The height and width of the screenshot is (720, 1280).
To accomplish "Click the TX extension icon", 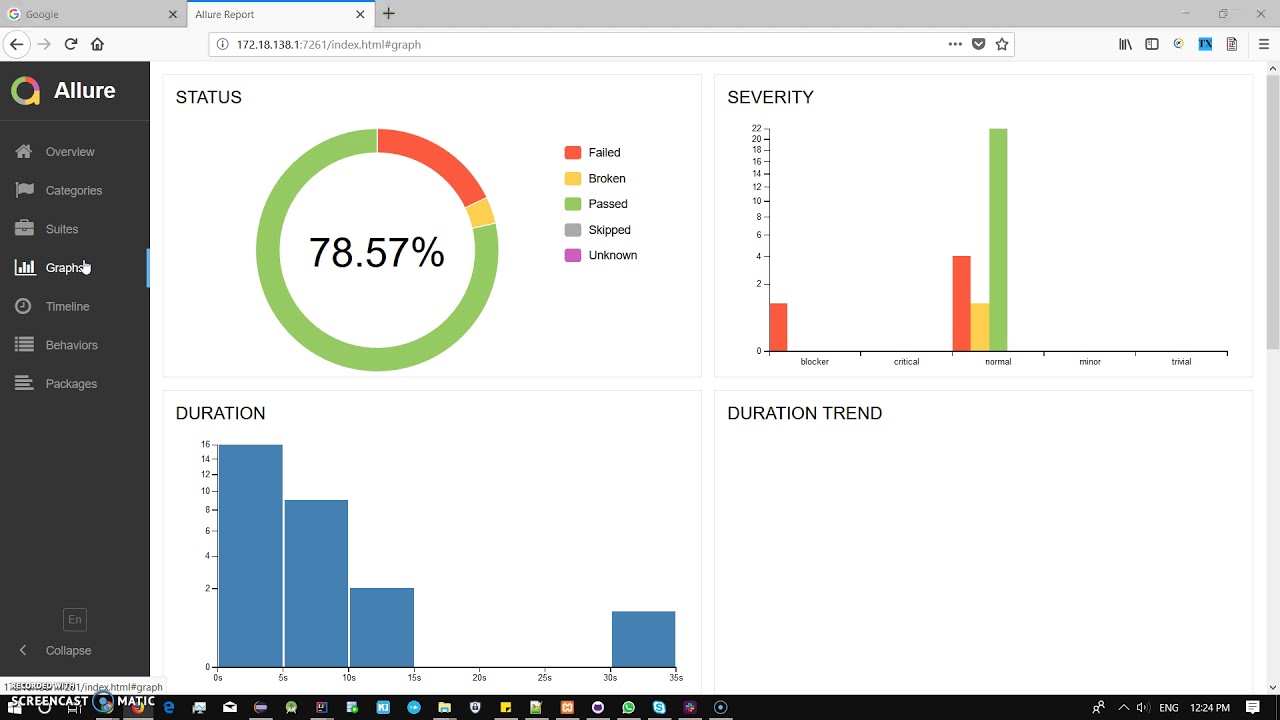I will [x=1205, y=44].
